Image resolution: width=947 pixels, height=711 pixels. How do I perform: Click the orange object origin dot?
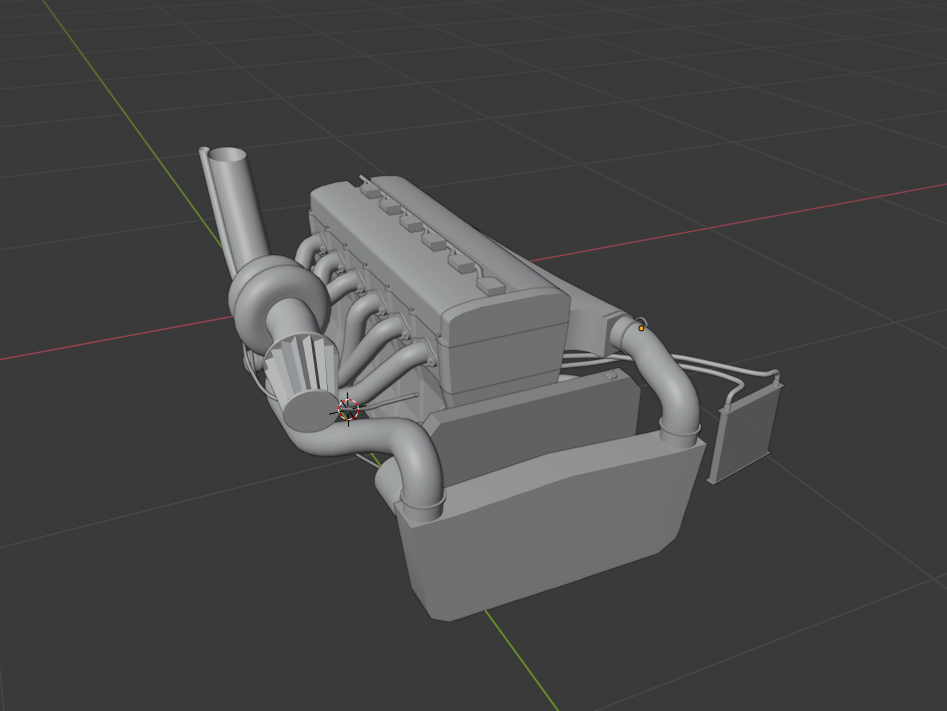[x=641, y=329]
